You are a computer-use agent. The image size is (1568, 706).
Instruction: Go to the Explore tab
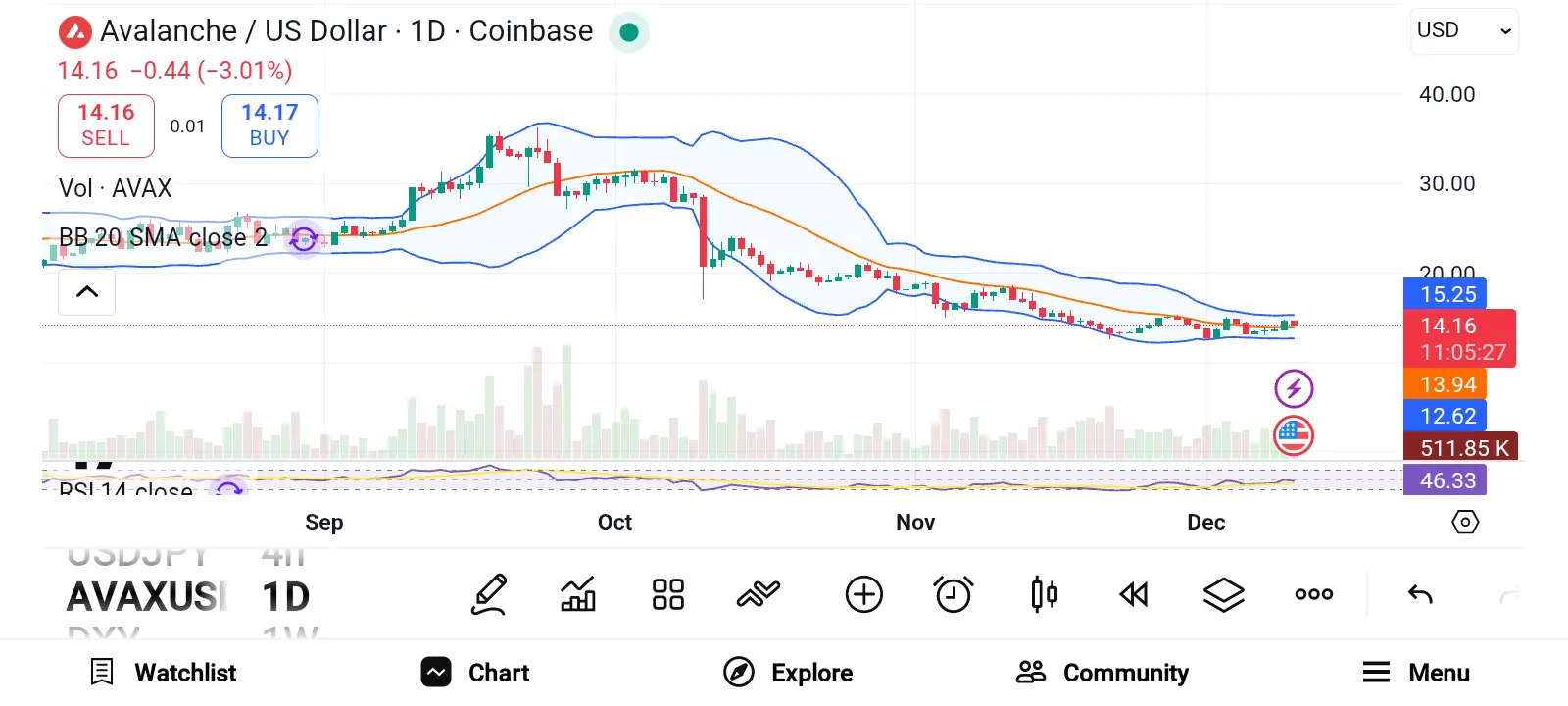788,673
